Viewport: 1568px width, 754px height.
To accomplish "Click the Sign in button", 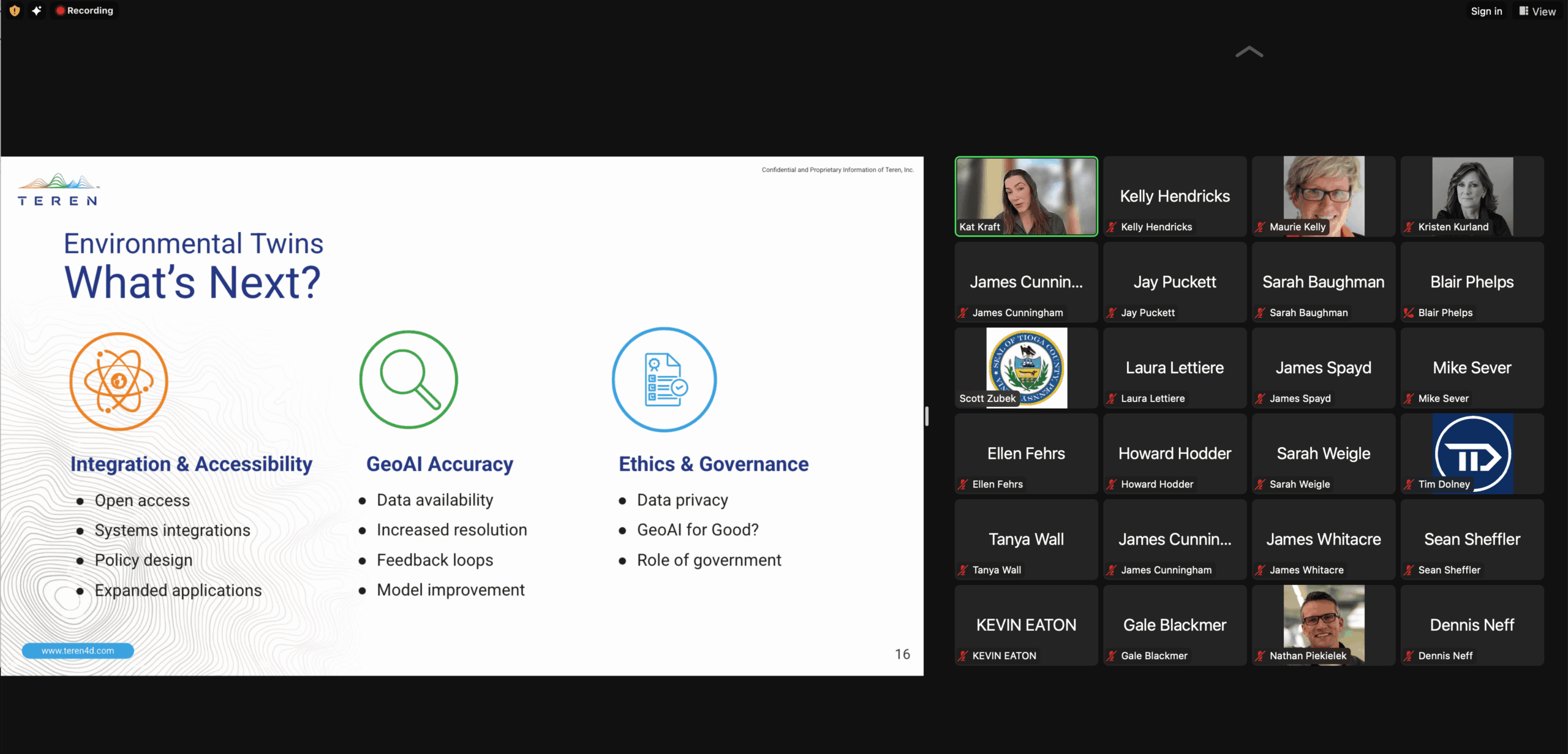I will [1486, 11].
